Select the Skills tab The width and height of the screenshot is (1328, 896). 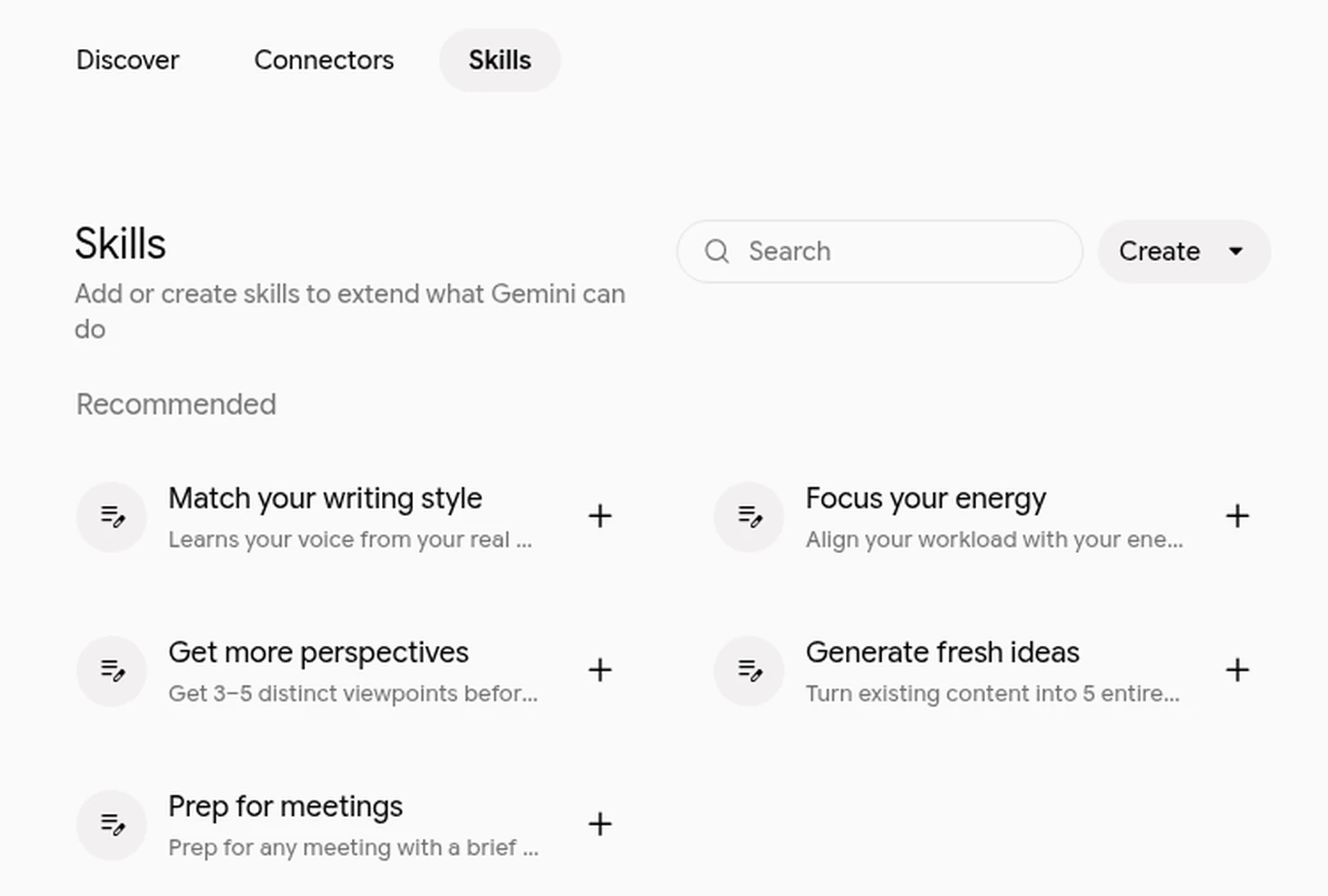pyautogui.click(x=499, y=60)
